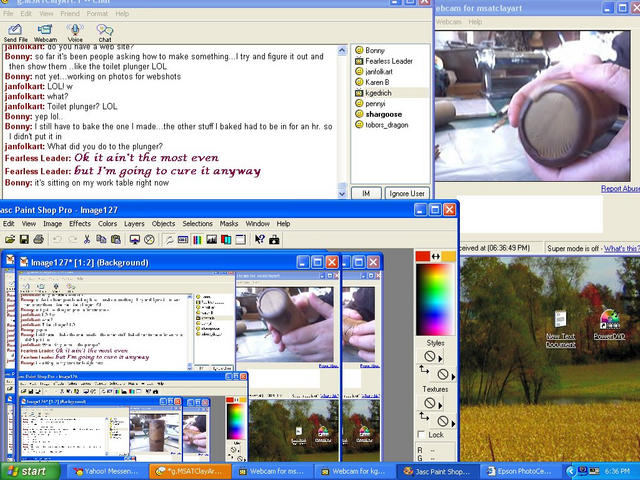Toggle the Histogram window button
The height and width of the screenshot is (480, 640).
pyautogui.click(x=211, y=240)
